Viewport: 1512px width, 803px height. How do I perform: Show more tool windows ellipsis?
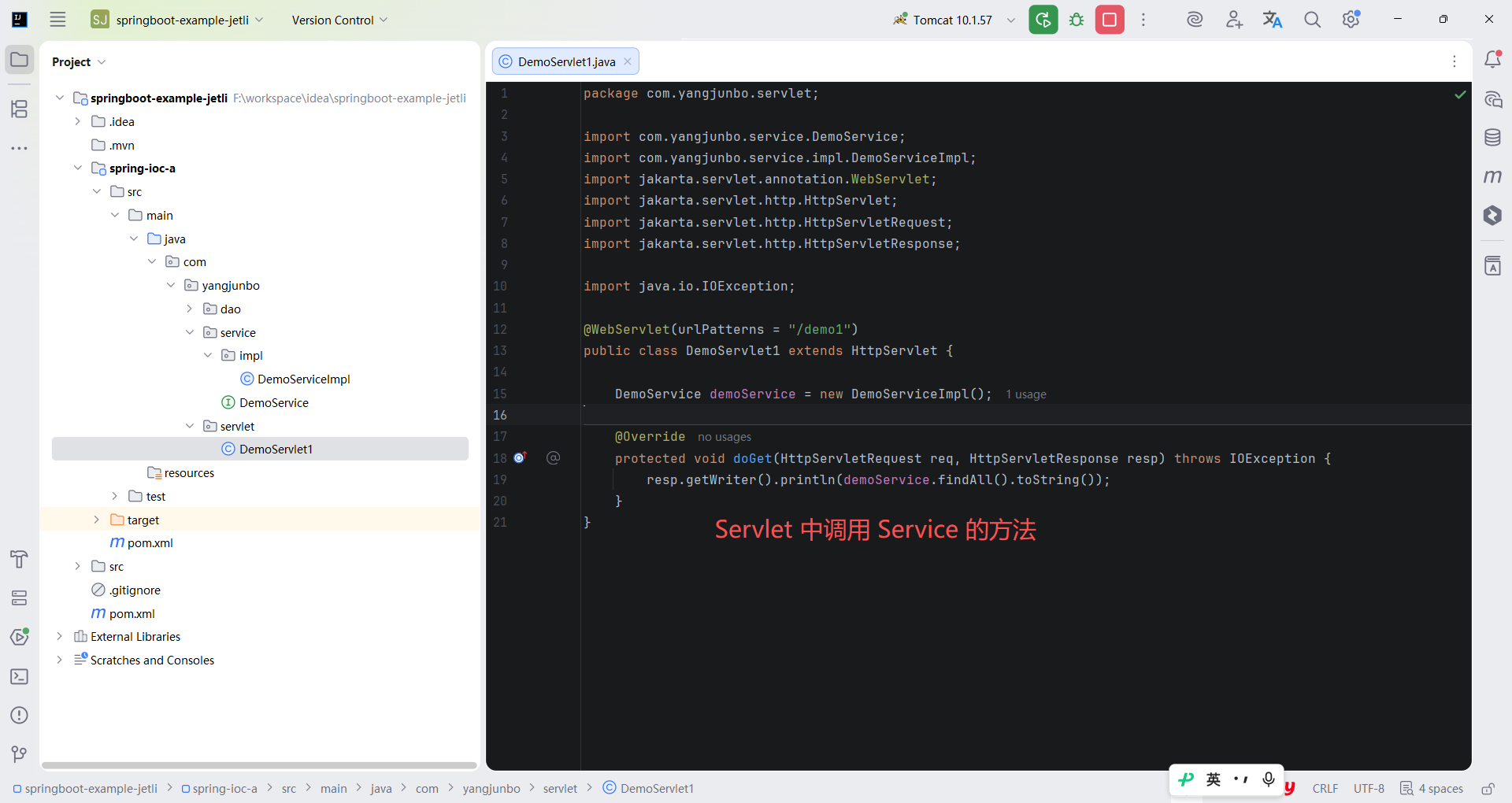tap(20, 148)
